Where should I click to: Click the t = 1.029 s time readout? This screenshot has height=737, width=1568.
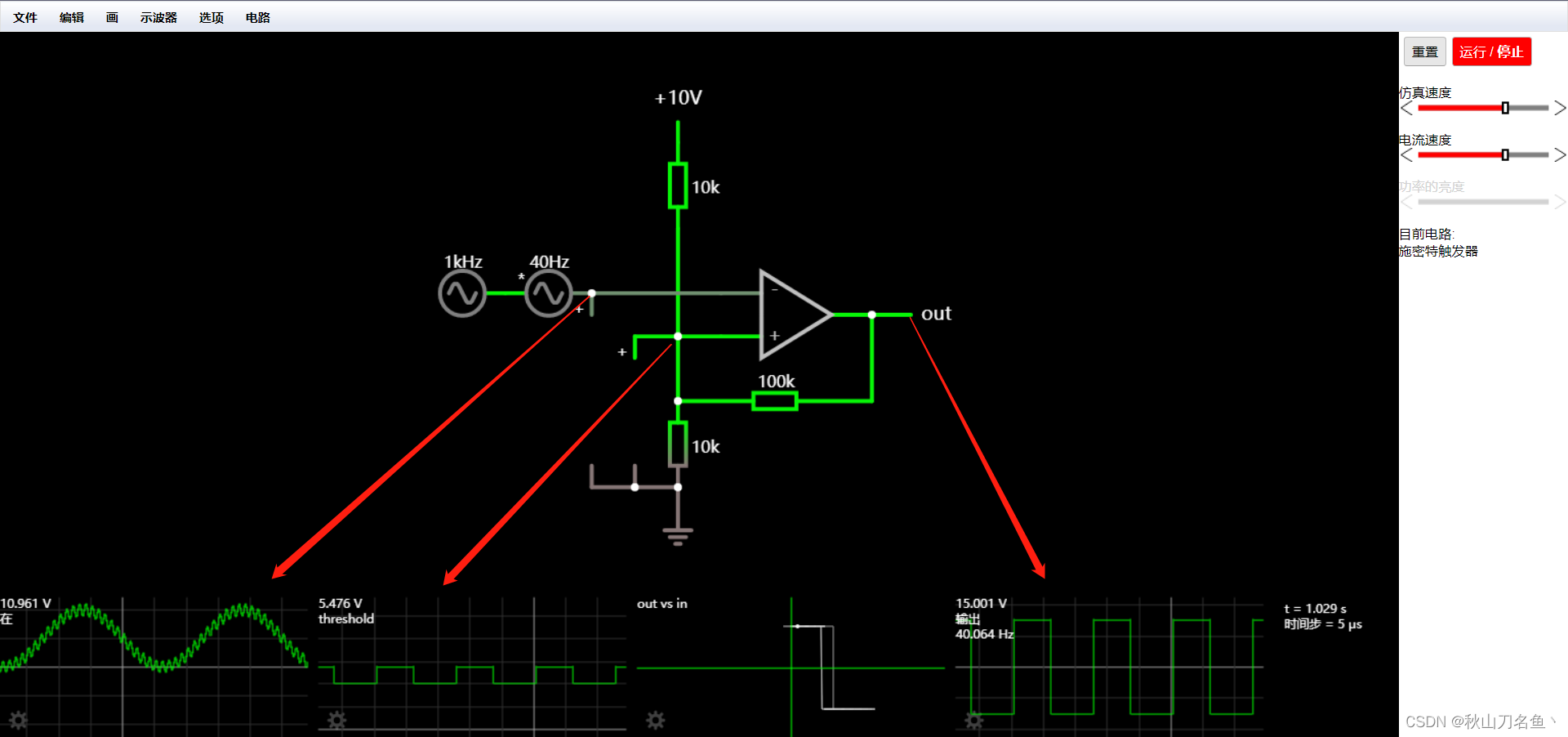pyautogui.click(x=1315, y=609)
